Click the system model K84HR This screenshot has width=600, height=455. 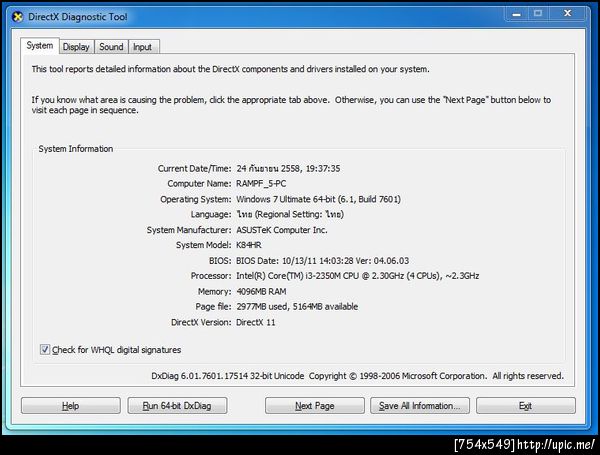[x=249, y=245]
